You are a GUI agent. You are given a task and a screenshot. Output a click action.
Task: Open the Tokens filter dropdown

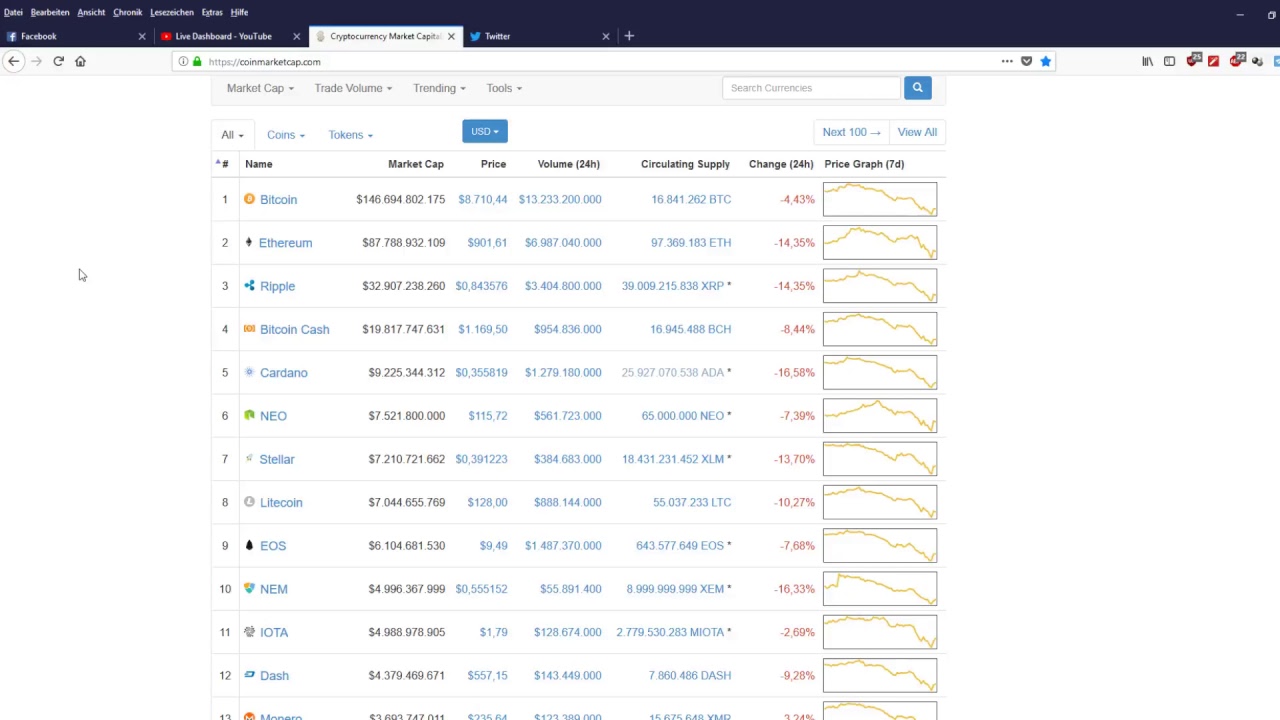click(x=350, y=135)
